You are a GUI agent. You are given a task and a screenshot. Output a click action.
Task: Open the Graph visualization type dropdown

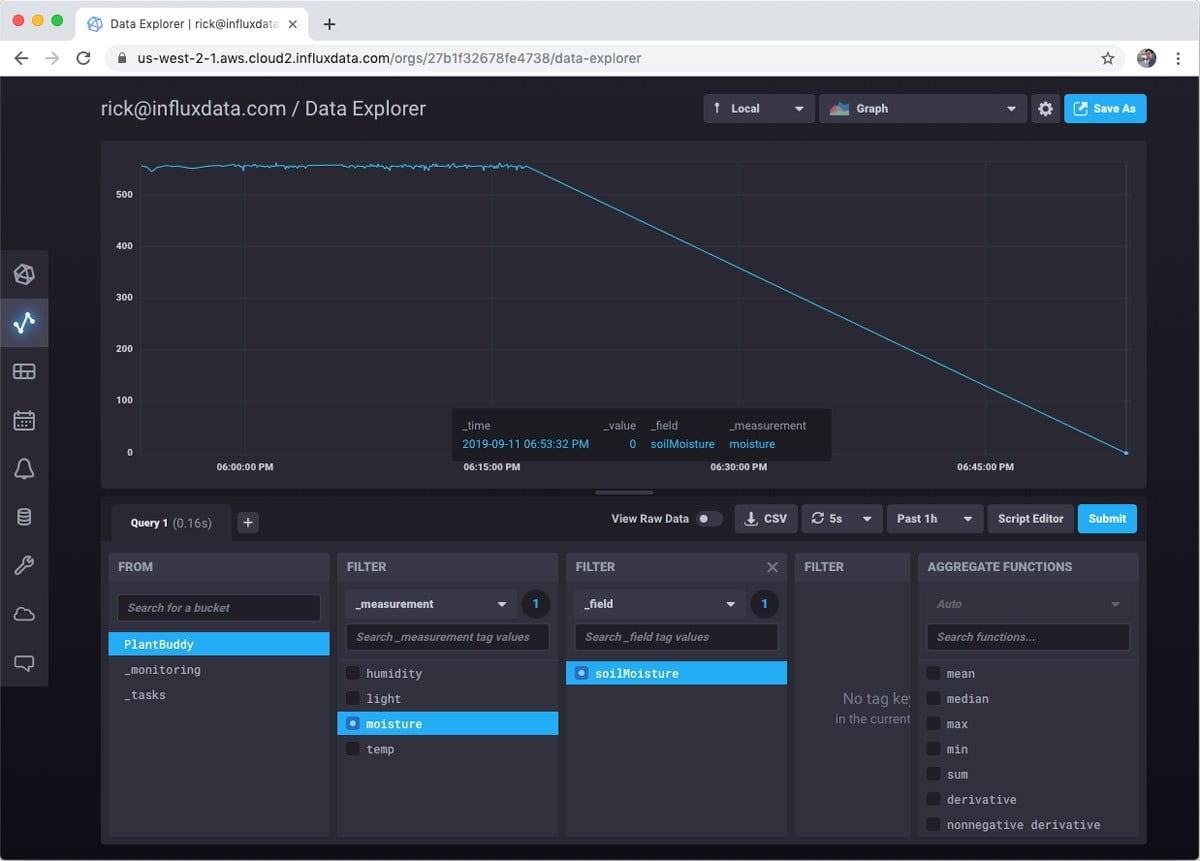pyautogui.click(x=922, y=108)
